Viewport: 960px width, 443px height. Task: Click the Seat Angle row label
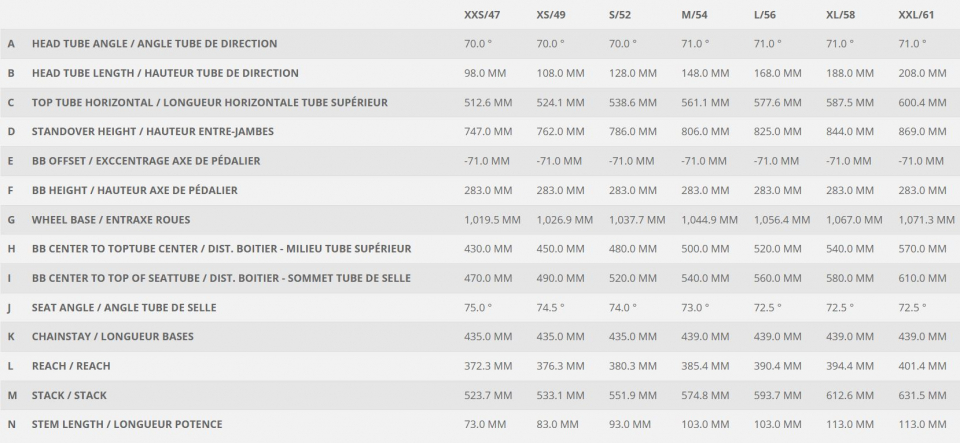pyautogui.click(x=124, y=307)
